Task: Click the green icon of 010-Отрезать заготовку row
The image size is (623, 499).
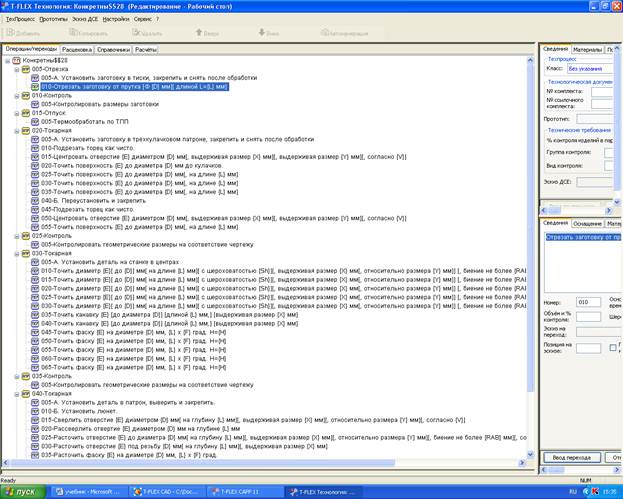Action: (35, 87)
